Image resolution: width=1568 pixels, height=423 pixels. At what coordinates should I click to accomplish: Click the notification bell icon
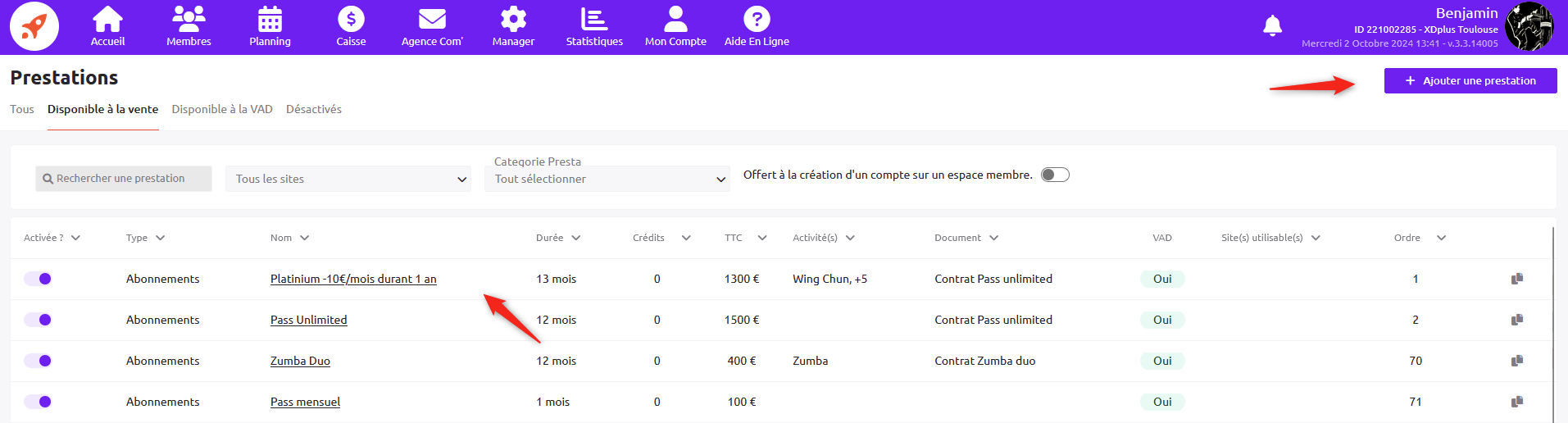coord(1272,26)
